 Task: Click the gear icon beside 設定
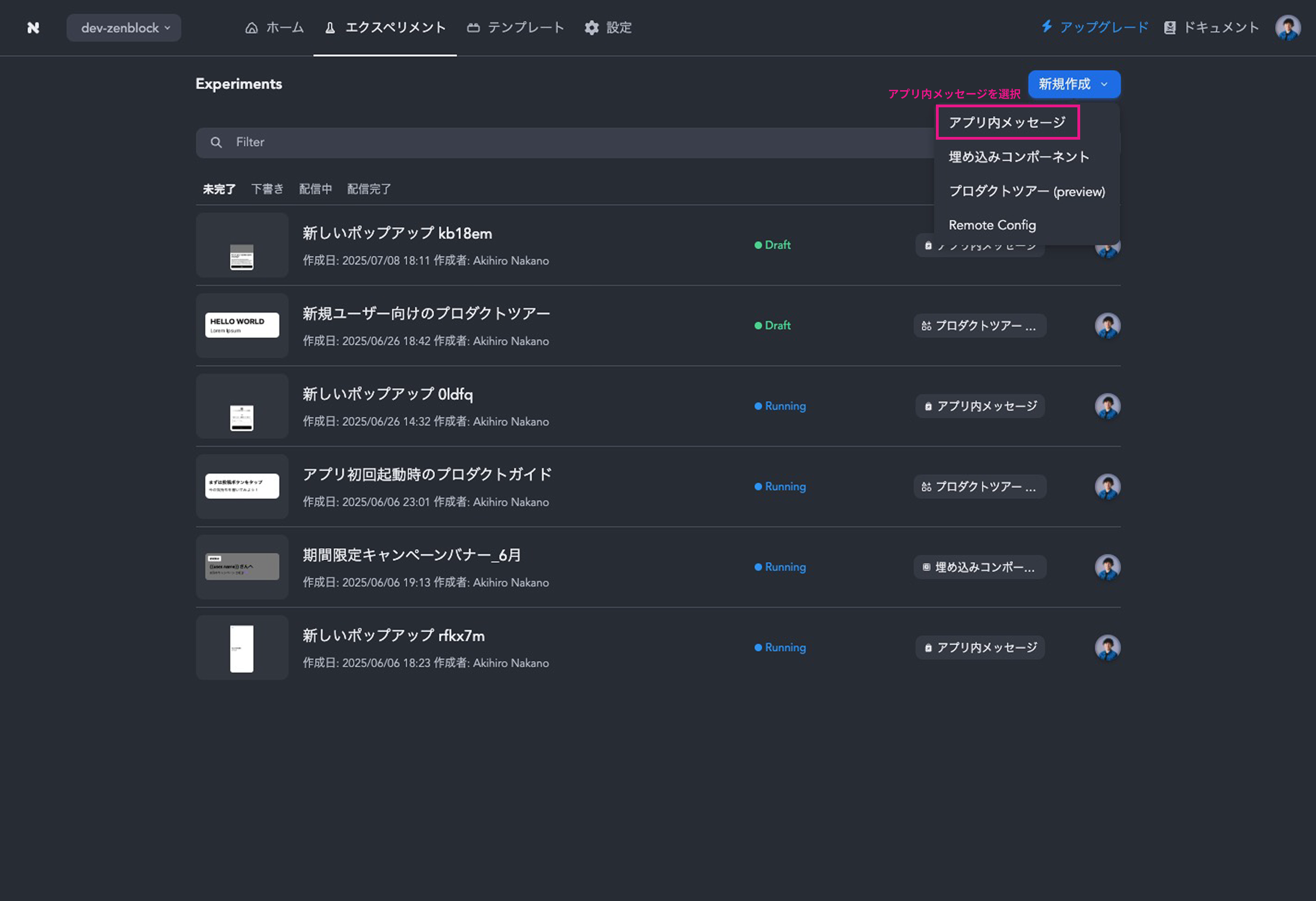[x=592, y=28]
